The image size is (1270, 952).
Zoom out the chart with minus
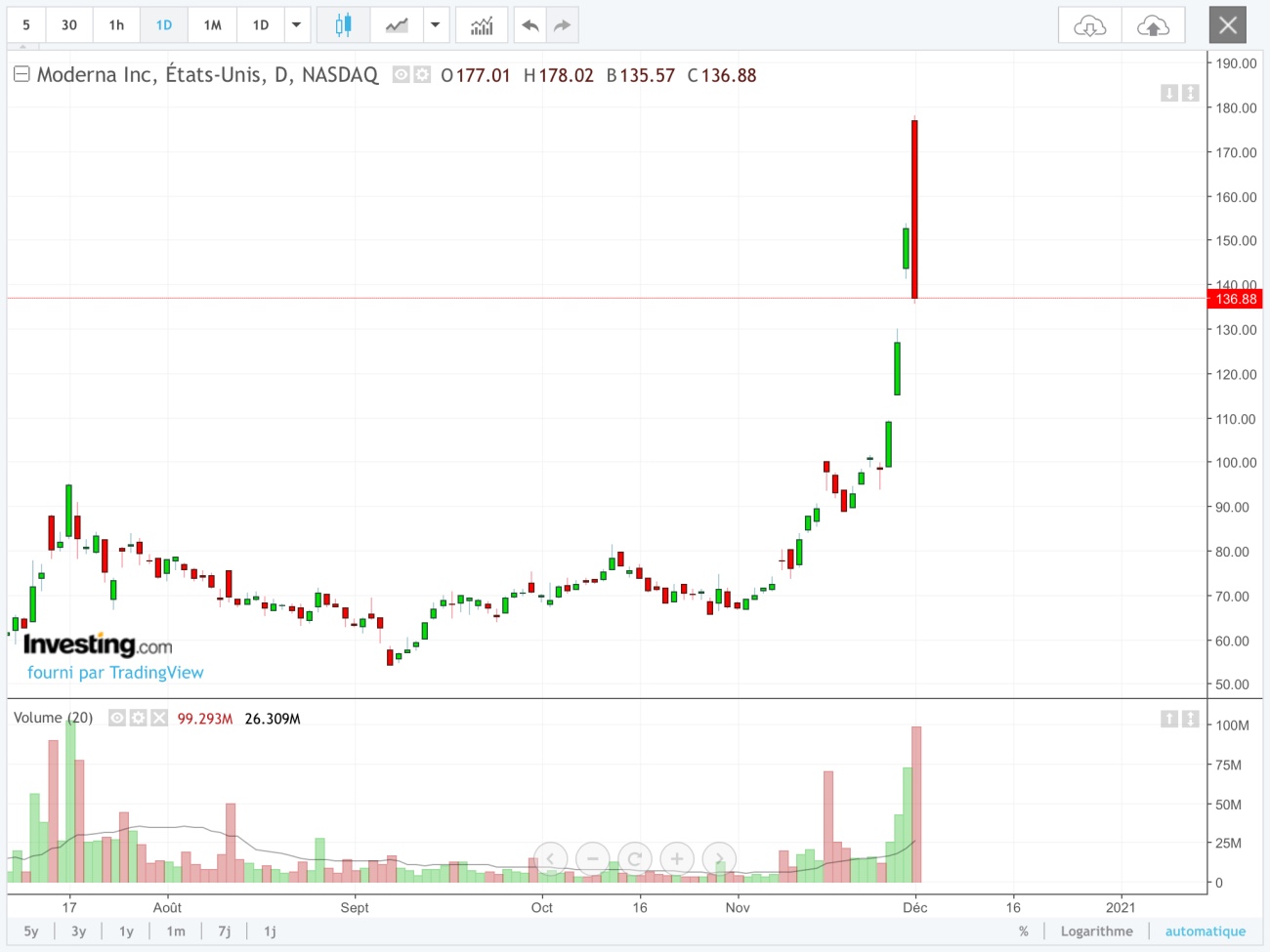pyautogui.click(x=592, y=859)
